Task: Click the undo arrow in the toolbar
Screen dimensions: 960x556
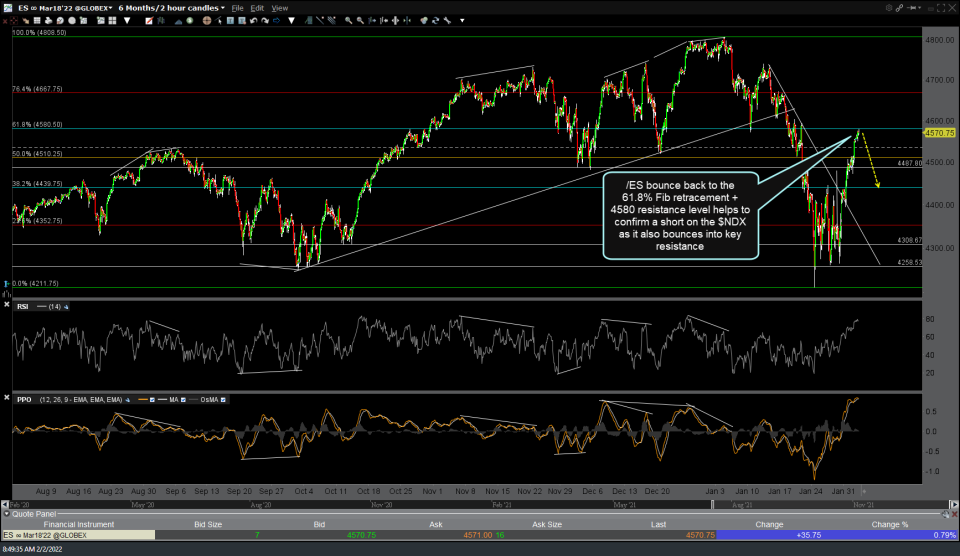Action: pos(253,20)
